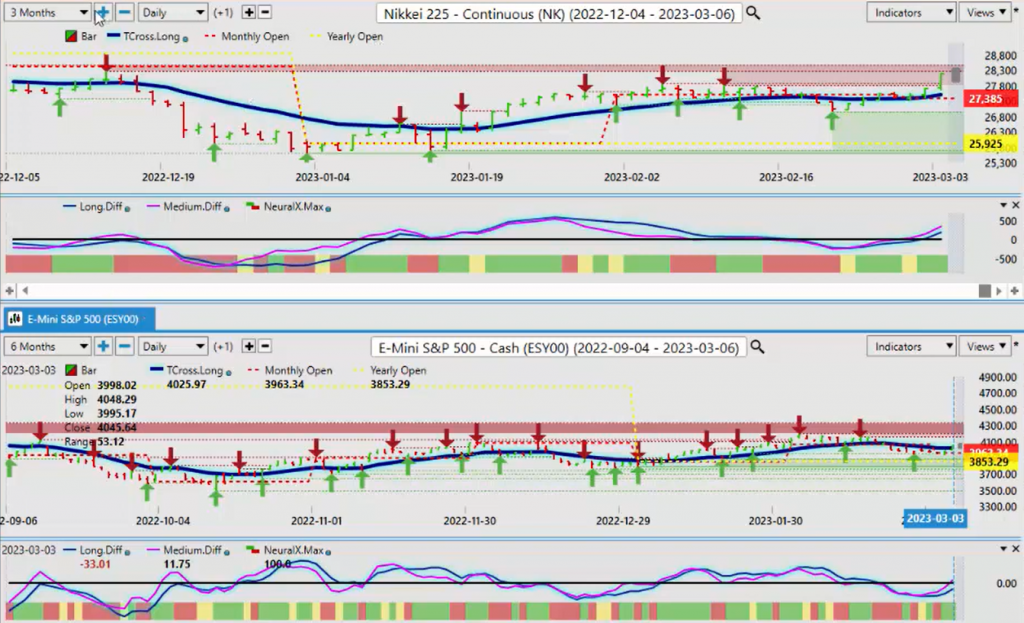Click the scrollbar's right arrow
The image size is (1024, 623).
click(x=999, y=291)
